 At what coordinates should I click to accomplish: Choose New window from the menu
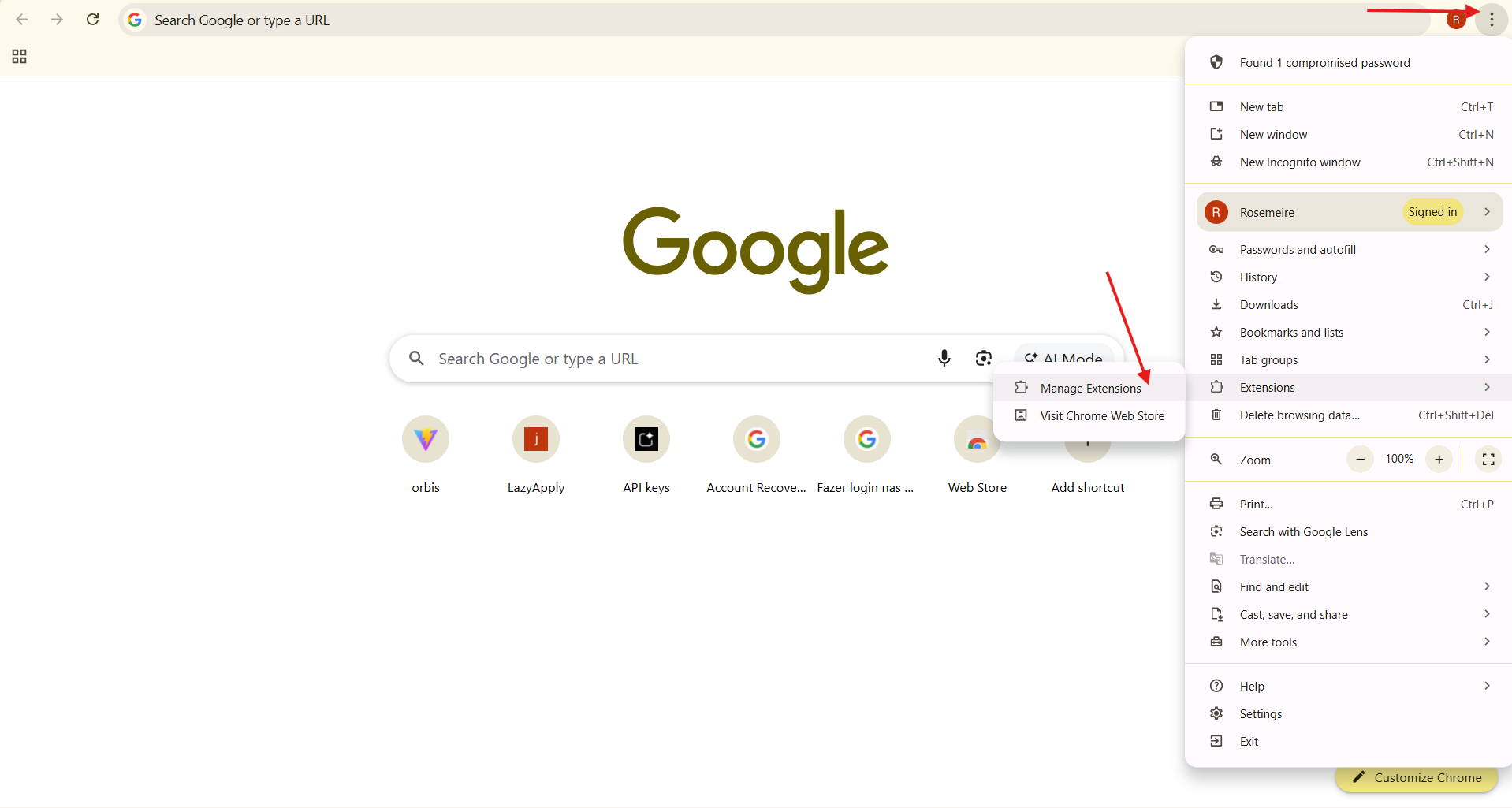click(1350, 134)
